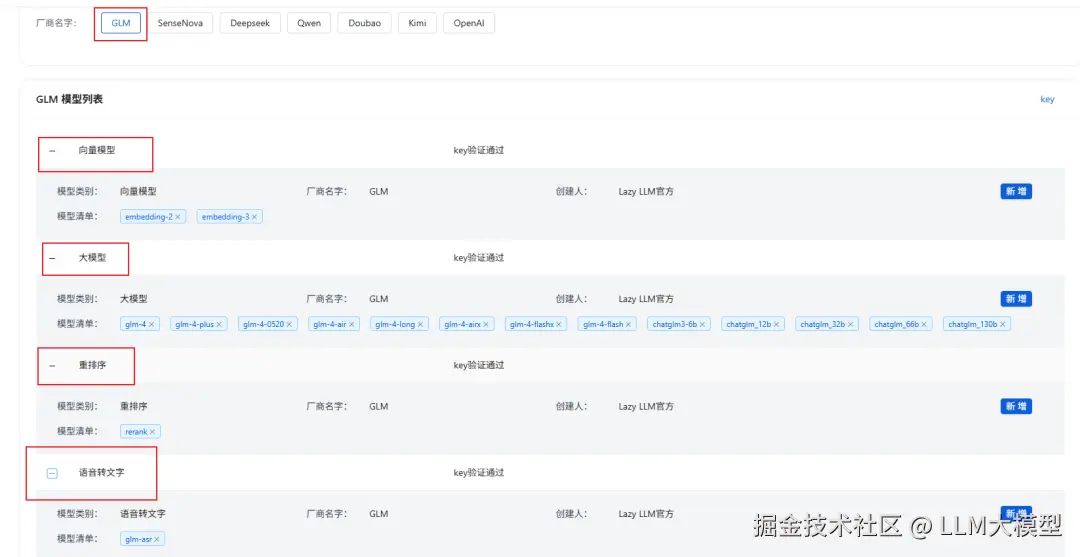Click 新增 in the 重排序 section
This screenshot has width=1080, height=557.
(x=1016, y=406)
